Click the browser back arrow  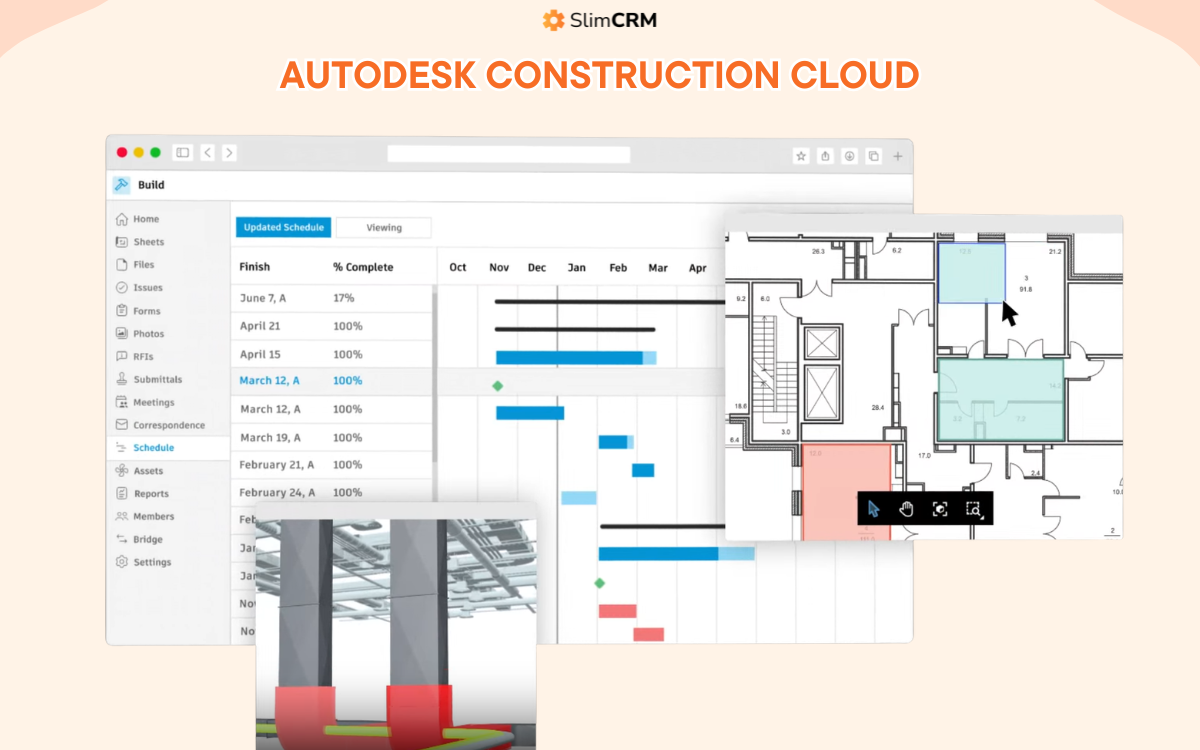click(207, 153)
